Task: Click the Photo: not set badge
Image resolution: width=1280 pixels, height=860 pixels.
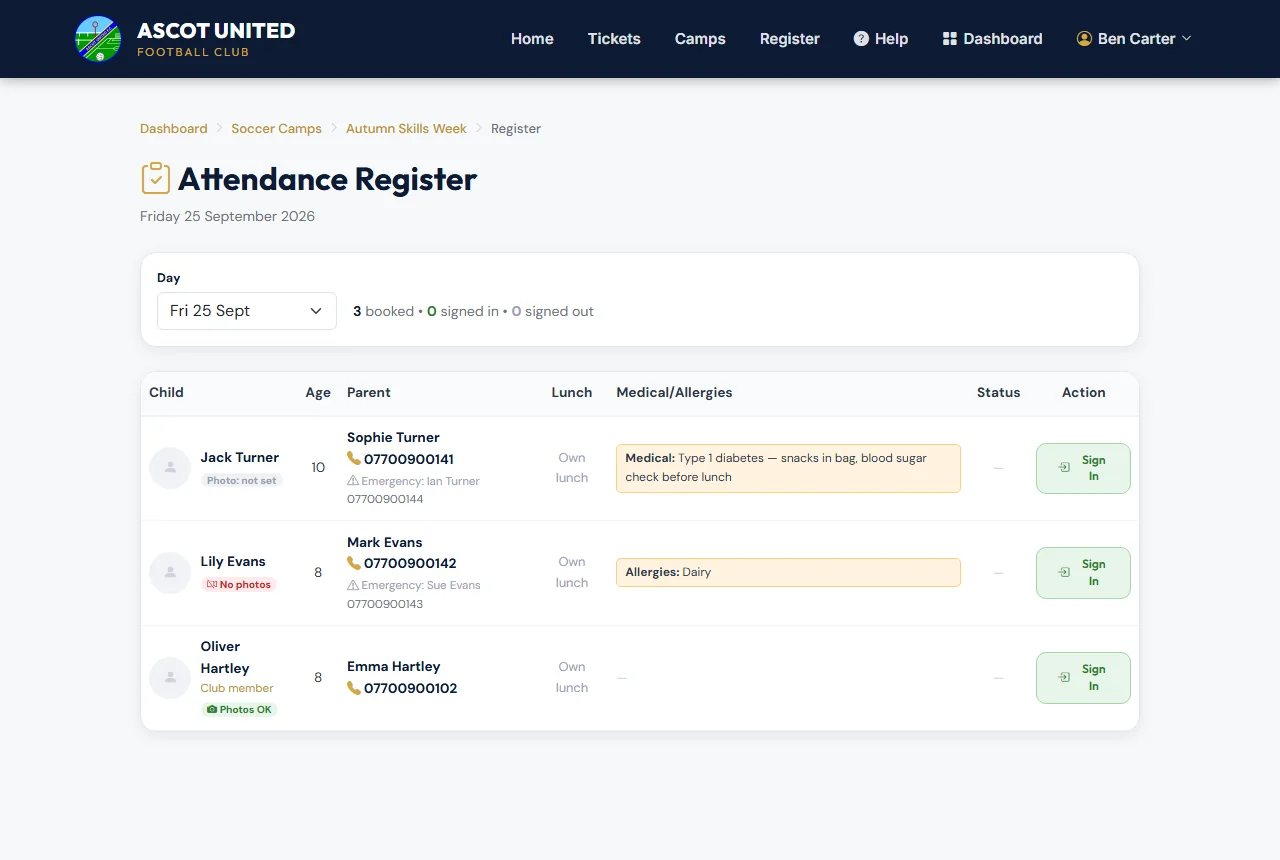Action: (242, 480)
